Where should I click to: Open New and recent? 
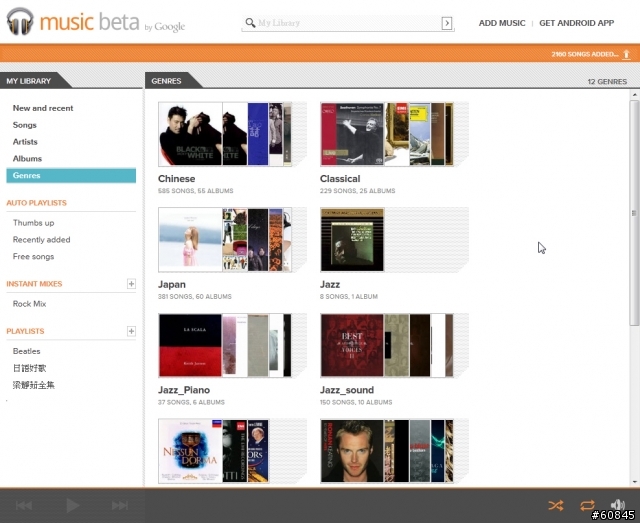(x=43, y=108)
